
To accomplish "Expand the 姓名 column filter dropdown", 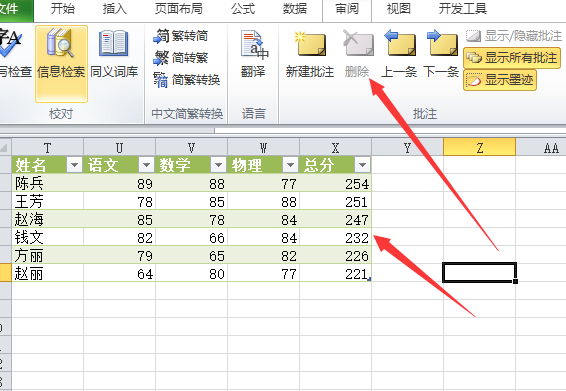I will click(x=74, y=165).
